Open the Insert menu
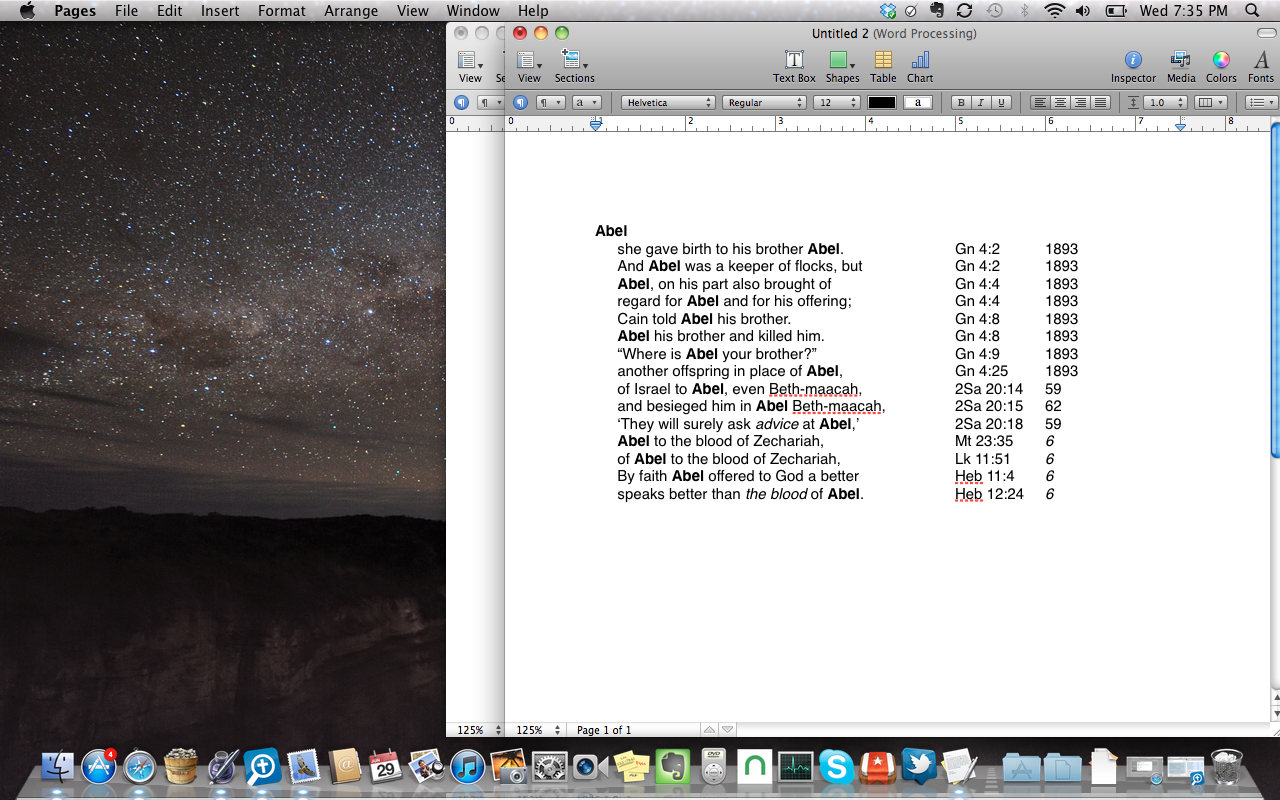This screenshot has height=800, width=1280. pyautogui.click(x=220, y=11)
